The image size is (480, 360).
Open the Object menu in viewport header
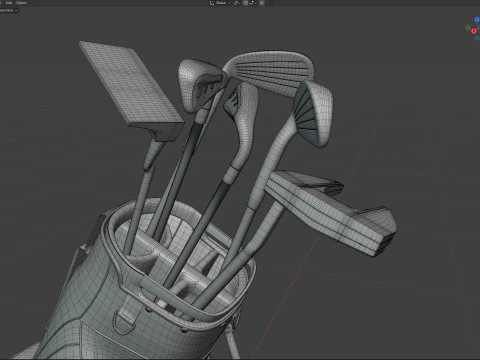click(21, 3)
